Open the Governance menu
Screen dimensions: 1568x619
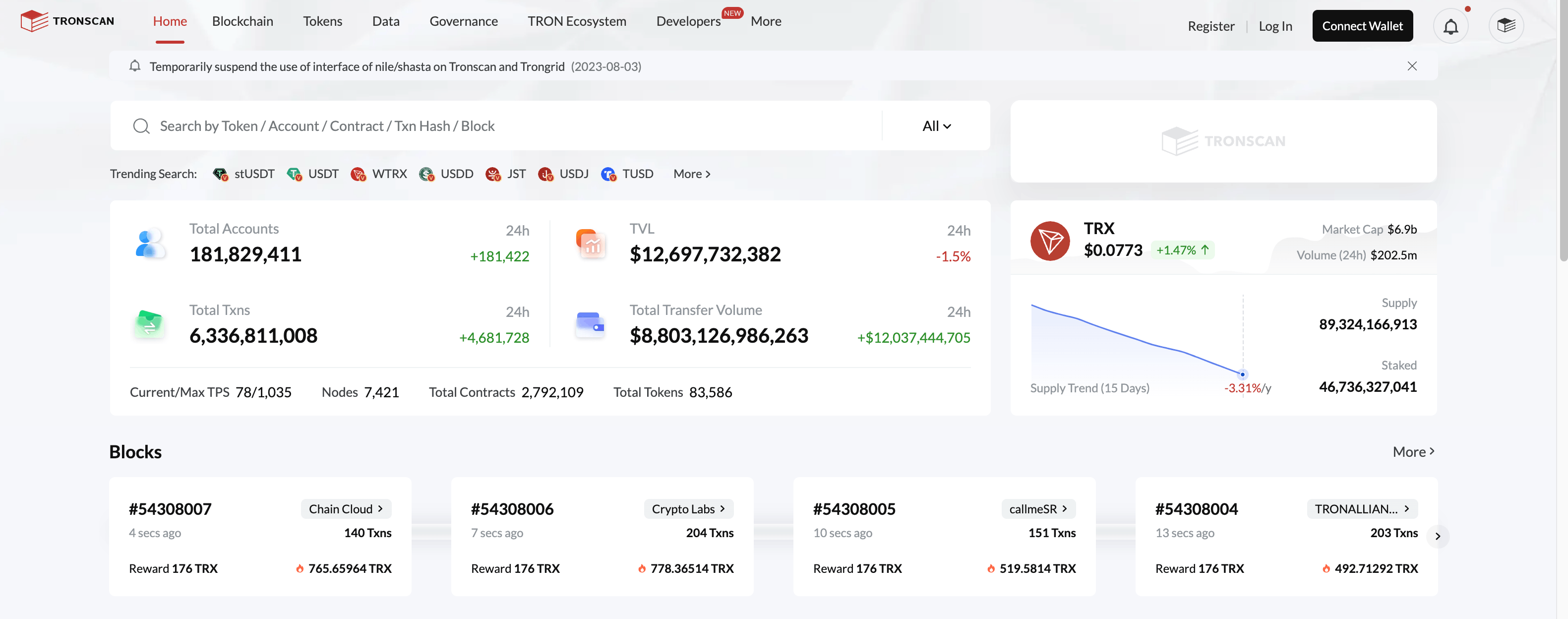point(464,21)
